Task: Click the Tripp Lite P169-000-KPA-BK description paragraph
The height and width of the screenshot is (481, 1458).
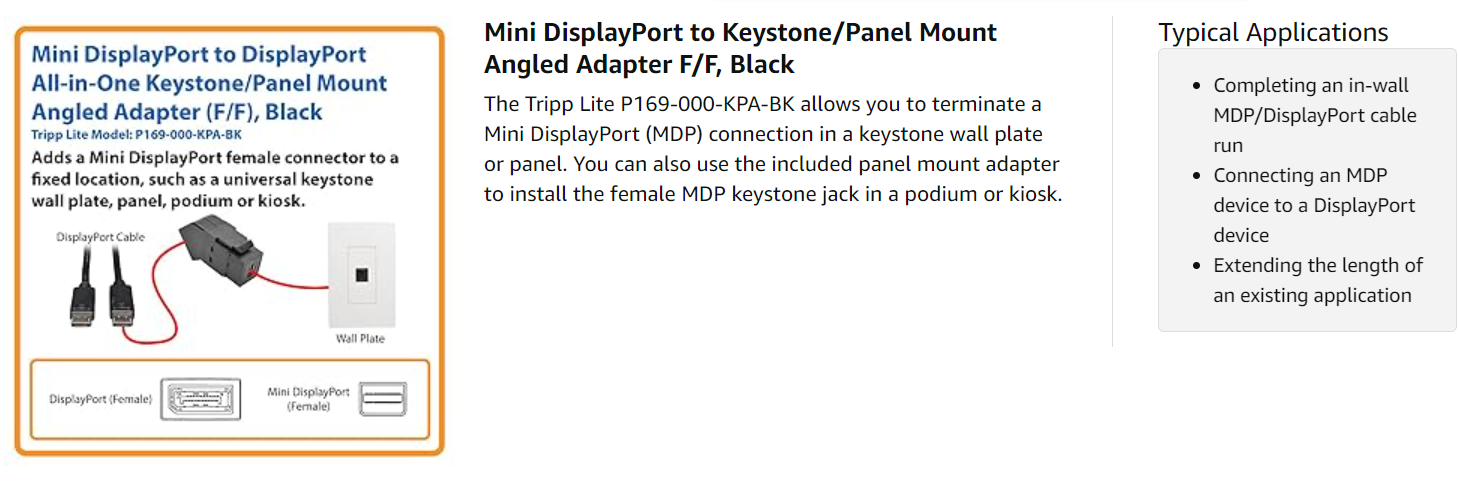Action: coord(772,149)
